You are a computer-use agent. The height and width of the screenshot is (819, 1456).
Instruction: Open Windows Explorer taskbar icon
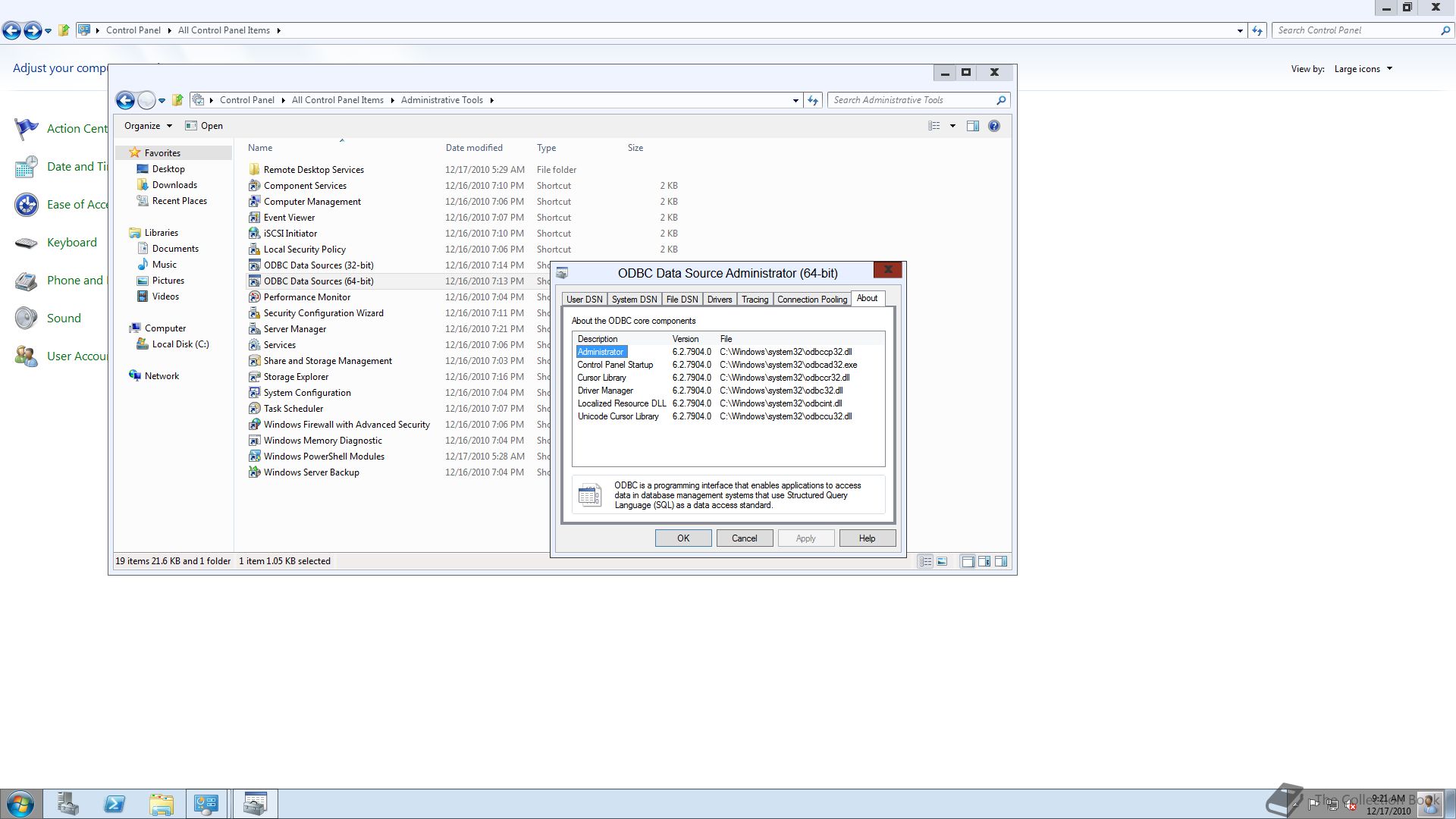click(x=161, y=803)
